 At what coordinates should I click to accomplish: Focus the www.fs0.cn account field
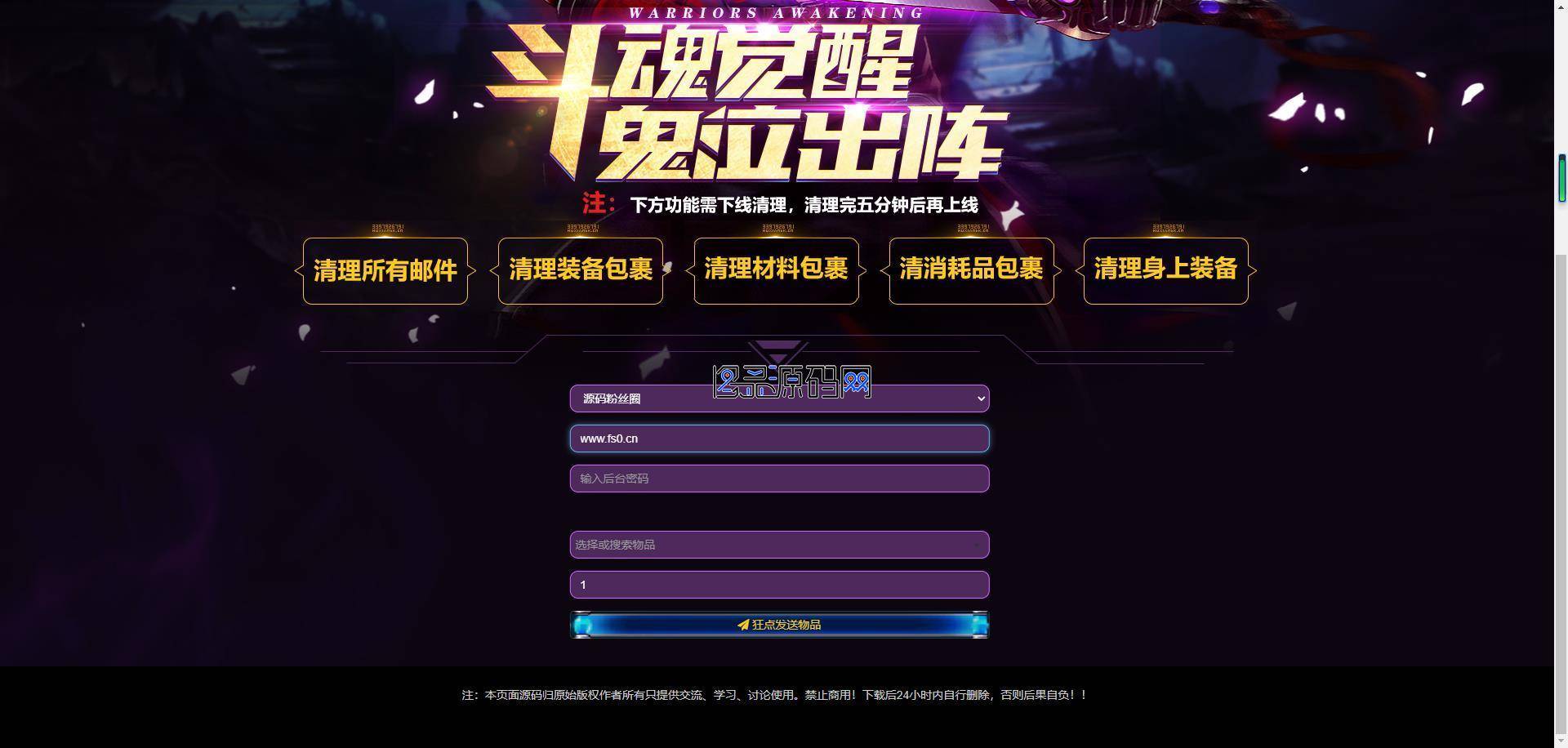tap(779, 439)
